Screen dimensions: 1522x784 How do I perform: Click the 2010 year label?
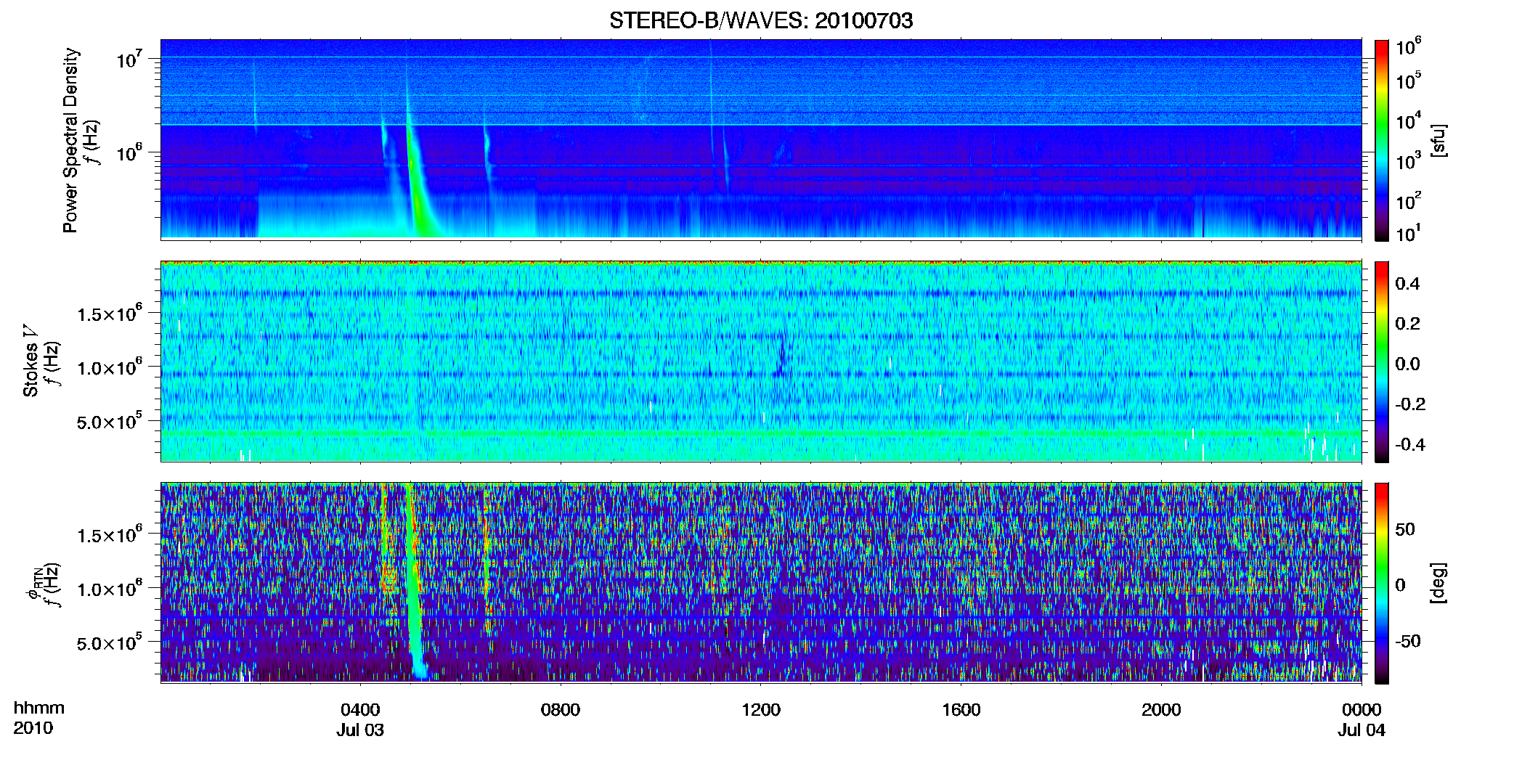click(33, 728)
